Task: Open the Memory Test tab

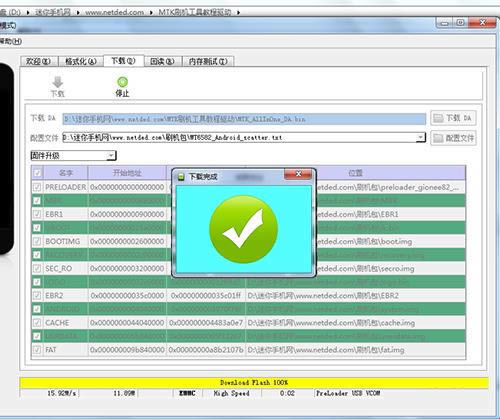Action: tap(208, 61)
